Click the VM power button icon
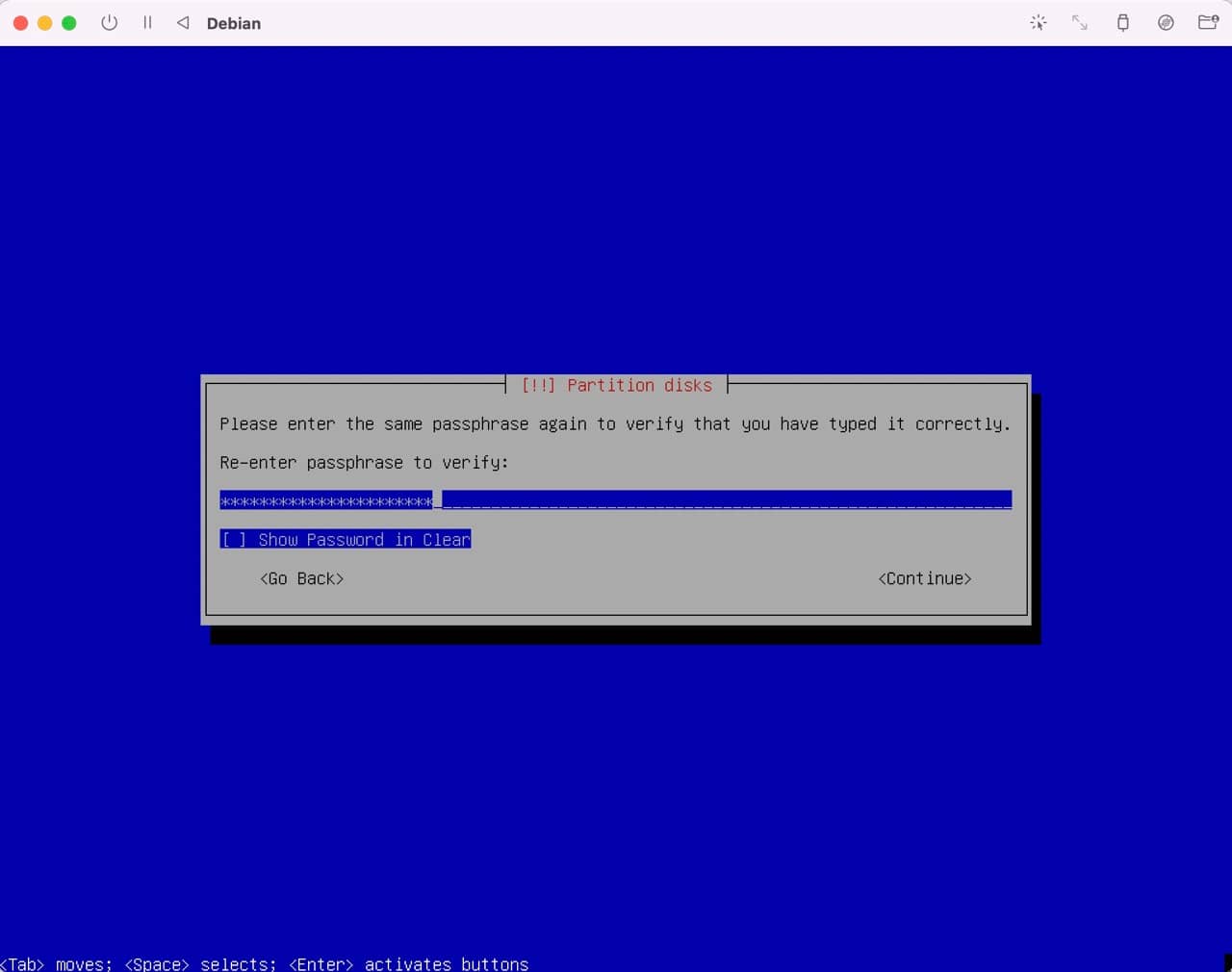 pos(110,22)
